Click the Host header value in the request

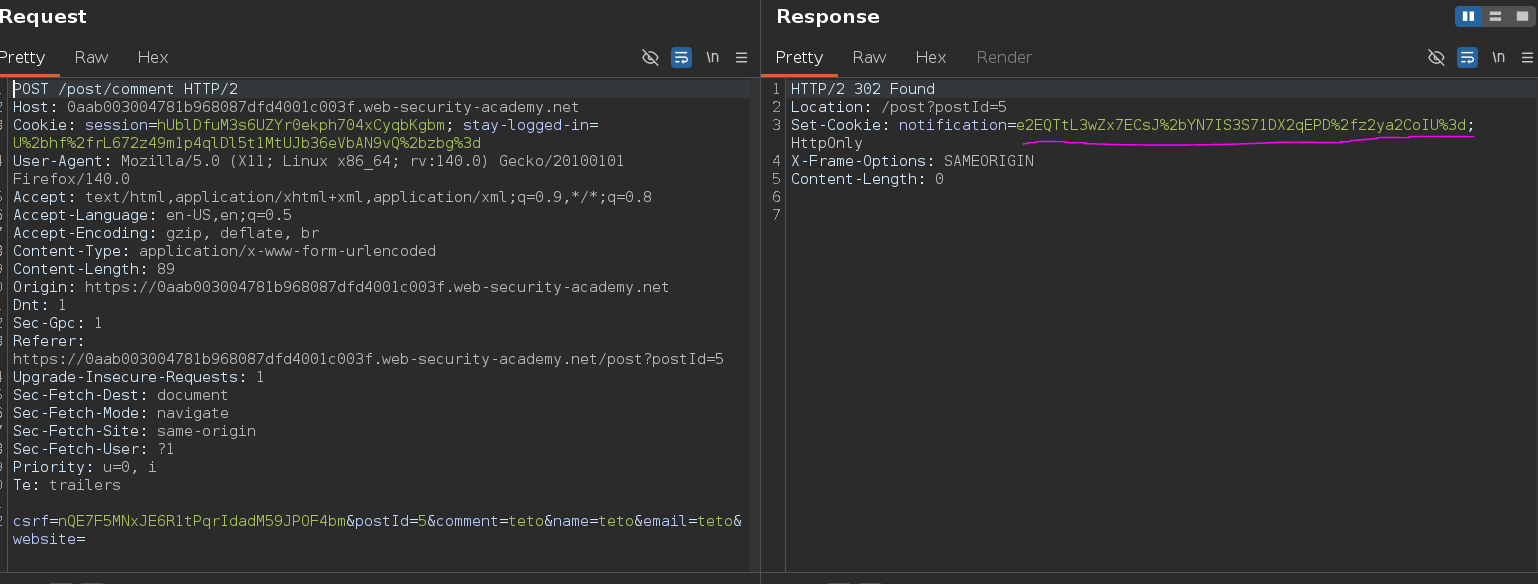pyautogui.click(x=323, y=107)
